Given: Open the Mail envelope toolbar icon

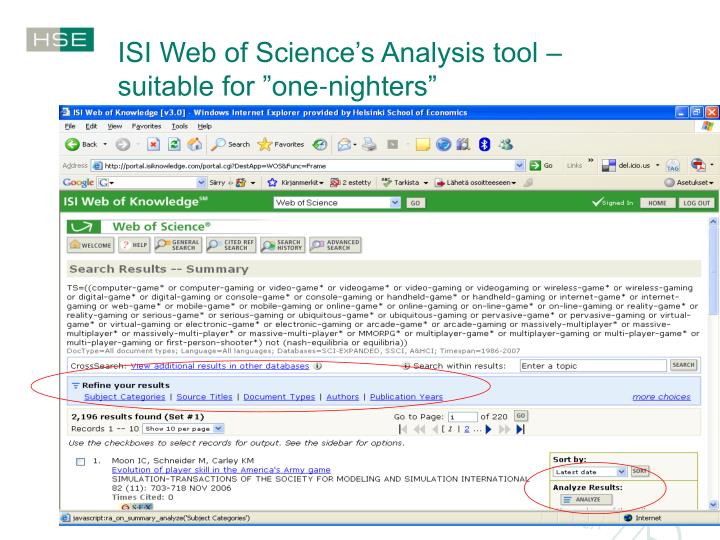Looking at the screenshot, I should click(x=344, y=145).
